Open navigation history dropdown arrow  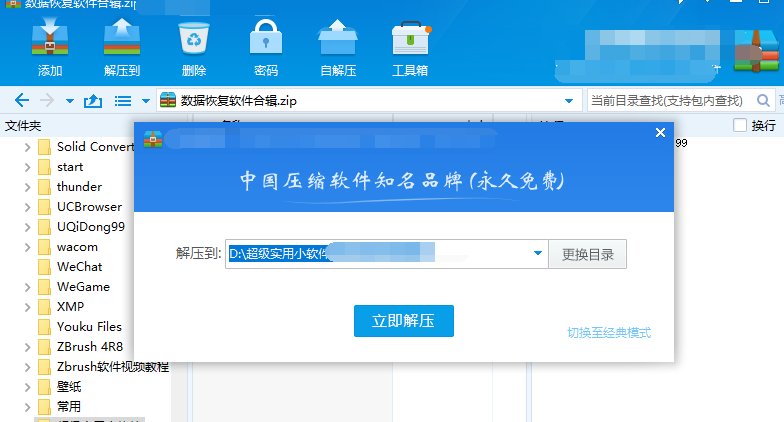(x=70, y=101)
